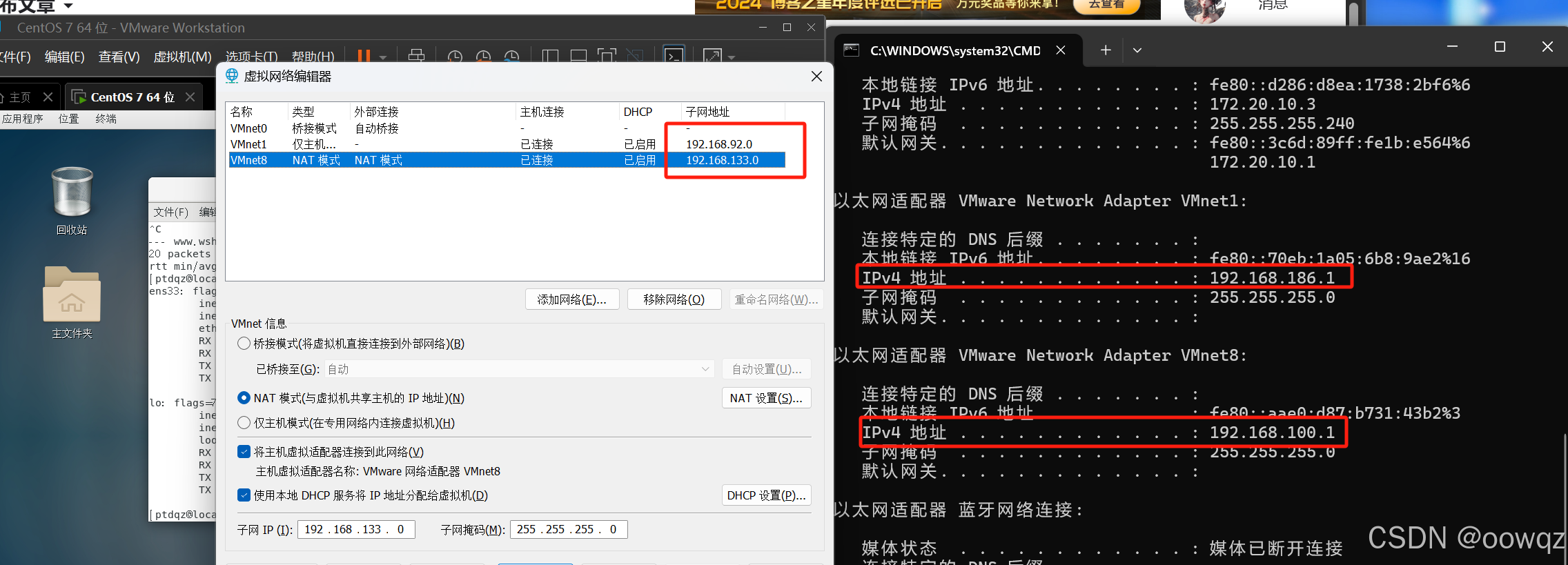Toggle the thumbnail bar layout icon
Image resolution: width=1568 pixels, height=565 pixels.
[x=578, y=56]
